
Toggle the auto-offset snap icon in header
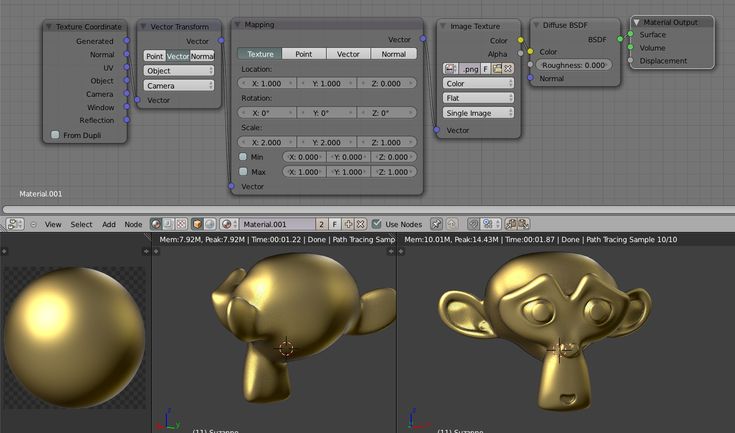coord(473,224)
